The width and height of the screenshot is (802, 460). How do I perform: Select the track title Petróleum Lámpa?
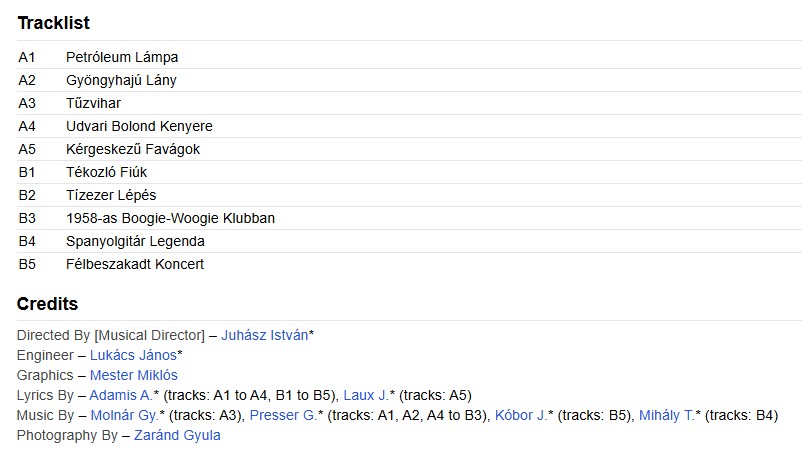pos(122,57)
